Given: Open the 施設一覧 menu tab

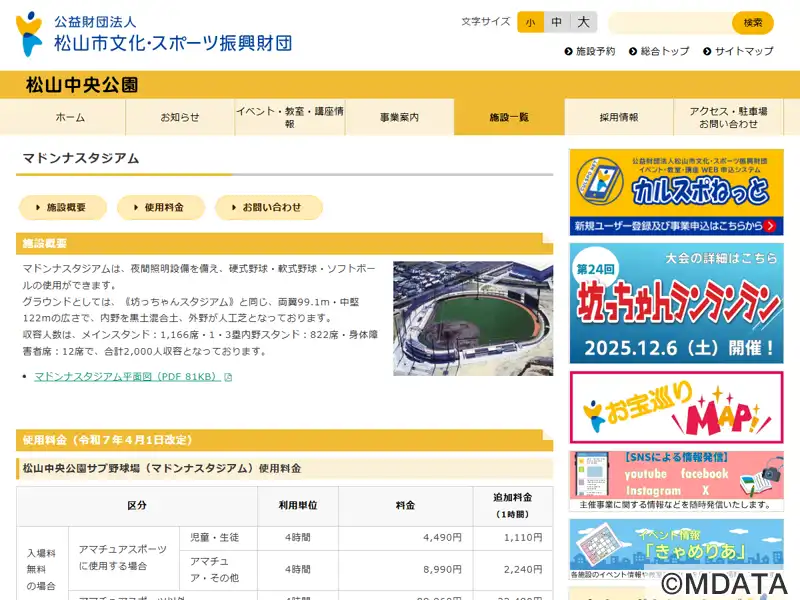Looking at the screenshot, I should click(509, 117).
